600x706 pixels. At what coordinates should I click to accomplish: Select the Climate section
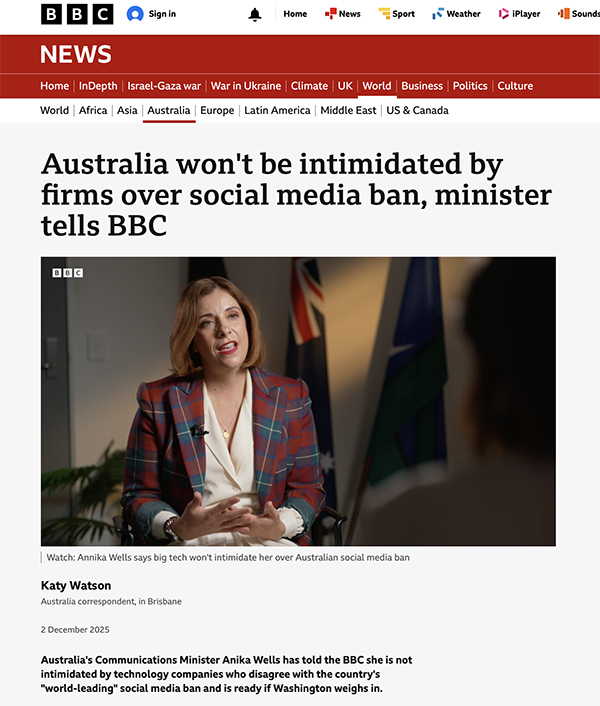point(309,86)
